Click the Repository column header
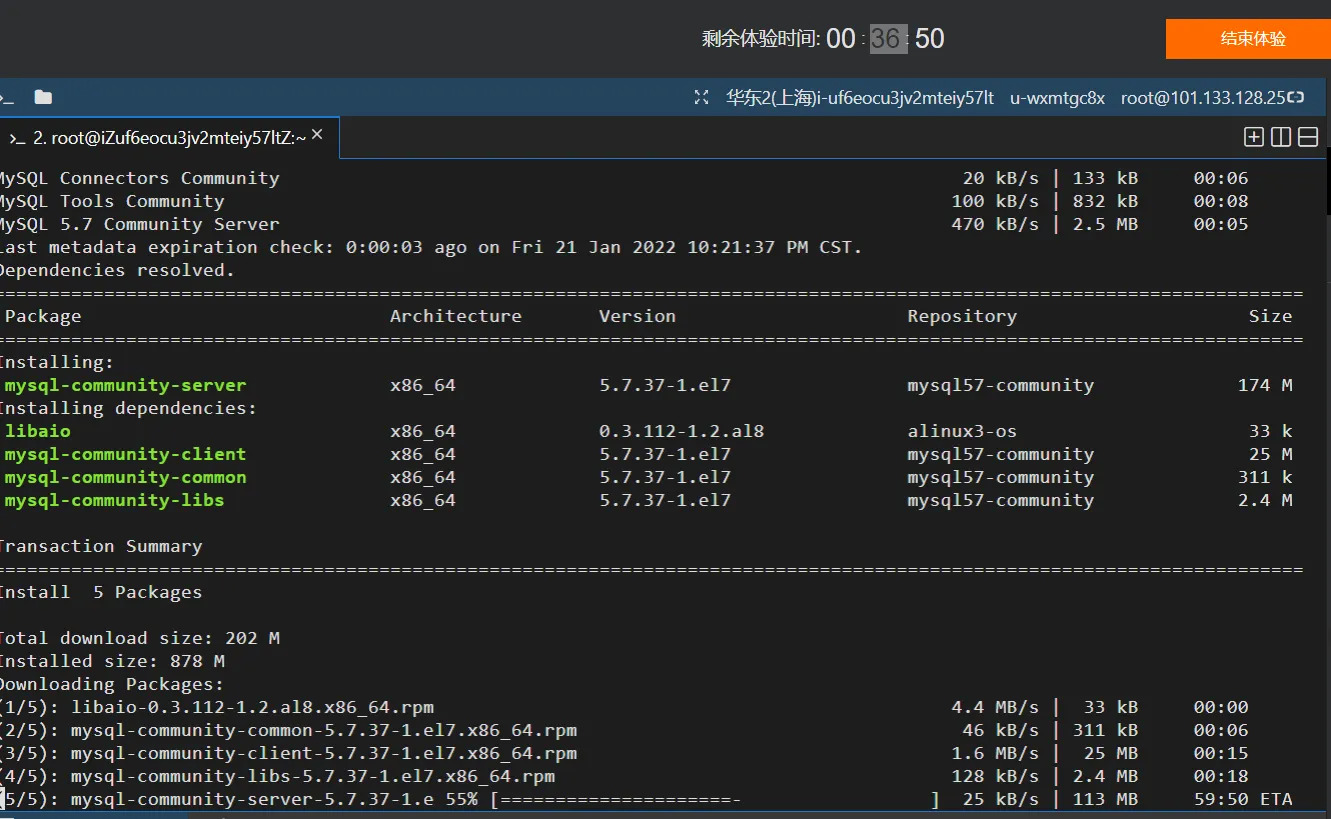This screenshot has height=819, width=1331. click(x=962, y=316)
